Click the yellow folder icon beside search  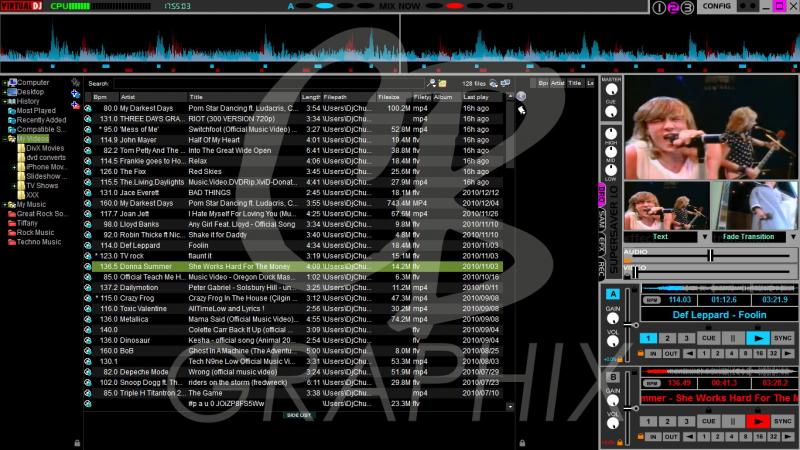click(442, 83)
